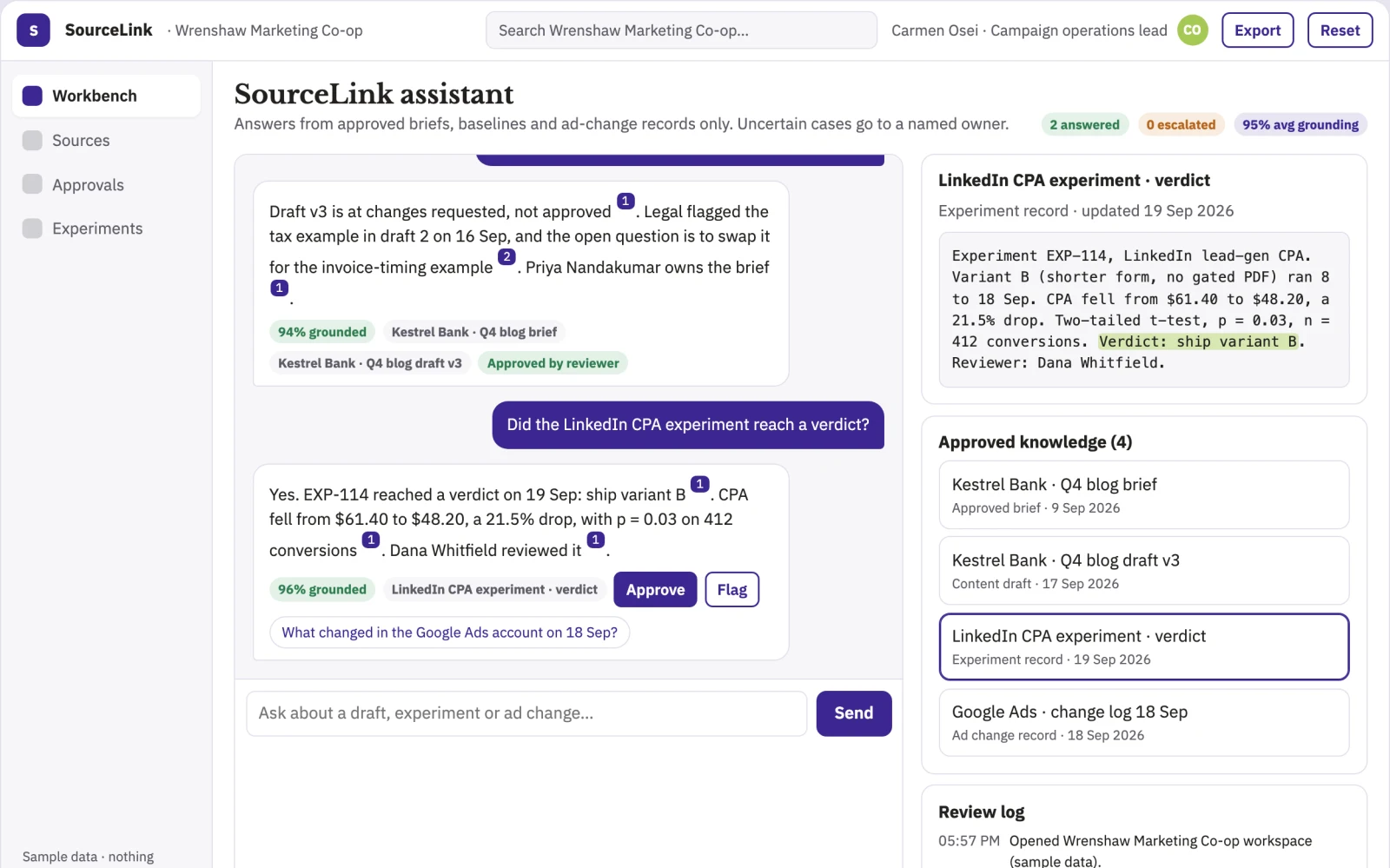Viewport: 1390px width, 868px height.
Task: Click the Sources sidebar icon
Action: pyautogui.click(x=32, y=141)
